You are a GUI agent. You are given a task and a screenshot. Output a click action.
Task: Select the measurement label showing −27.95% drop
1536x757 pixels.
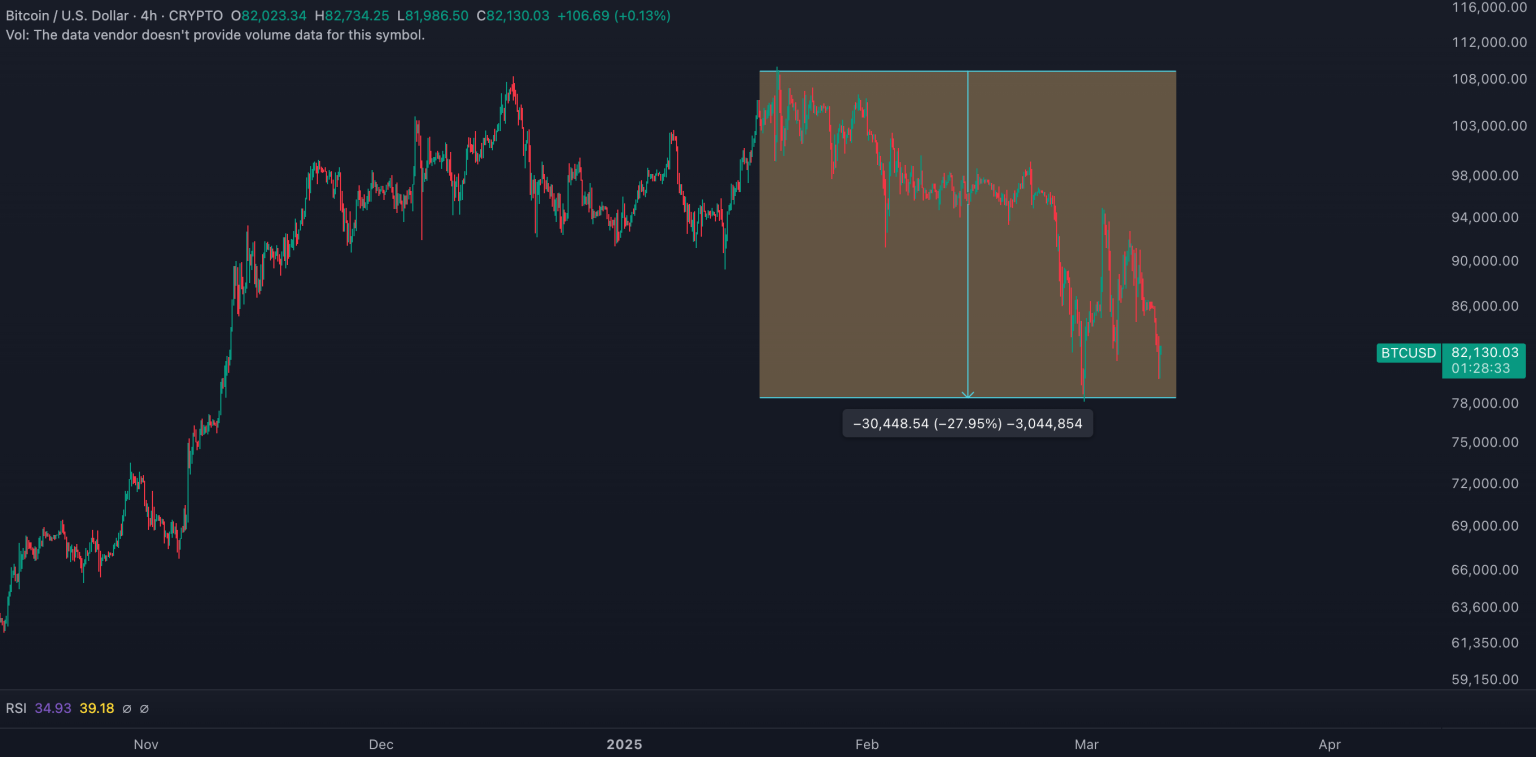967,423
